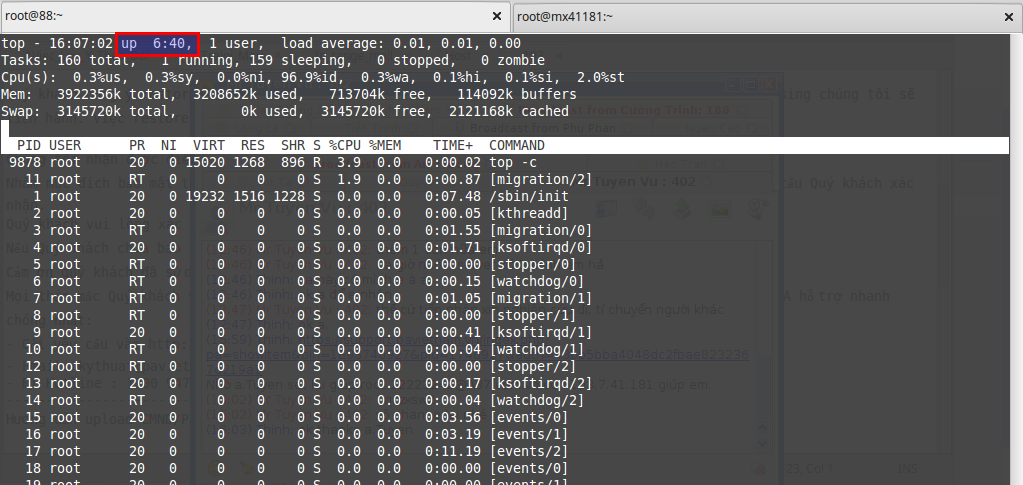Click the PID column header

point(29,146)
